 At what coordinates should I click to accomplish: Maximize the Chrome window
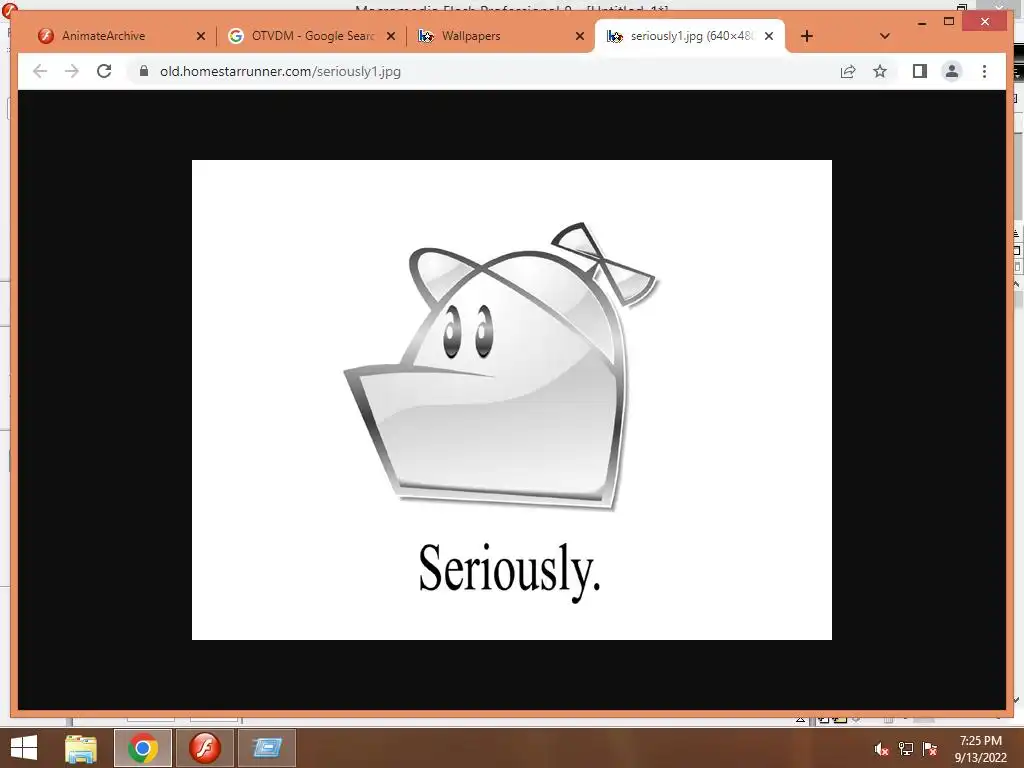click(x=949, y=22)
